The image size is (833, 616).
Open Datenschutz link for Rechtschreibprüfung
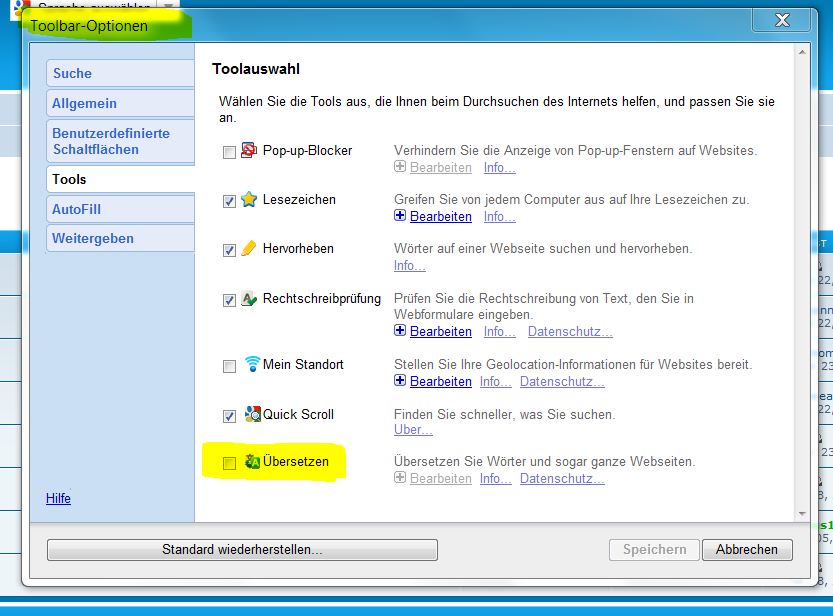click(570, 331)
